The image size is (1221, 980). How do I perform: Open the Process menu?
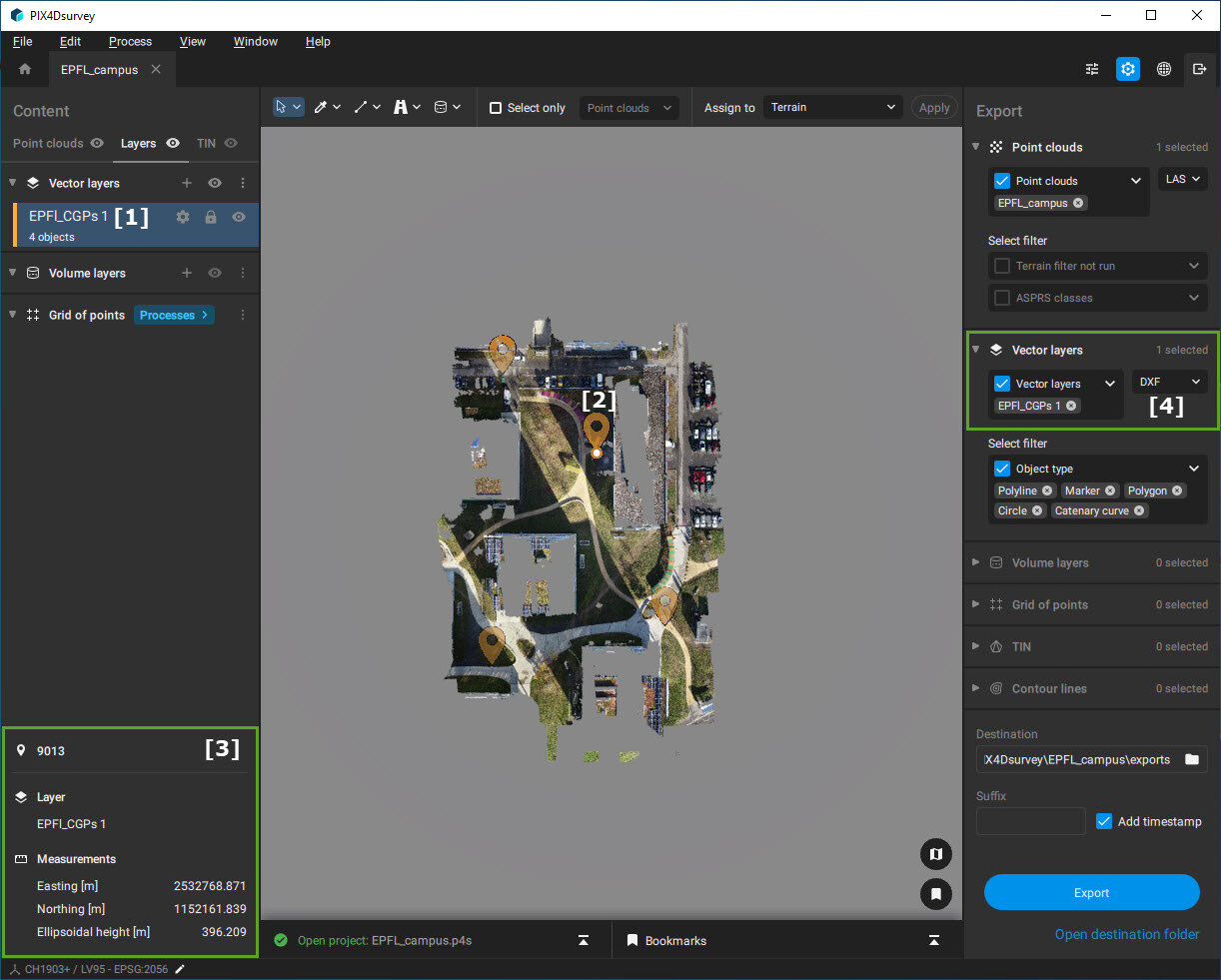point(130,42)
